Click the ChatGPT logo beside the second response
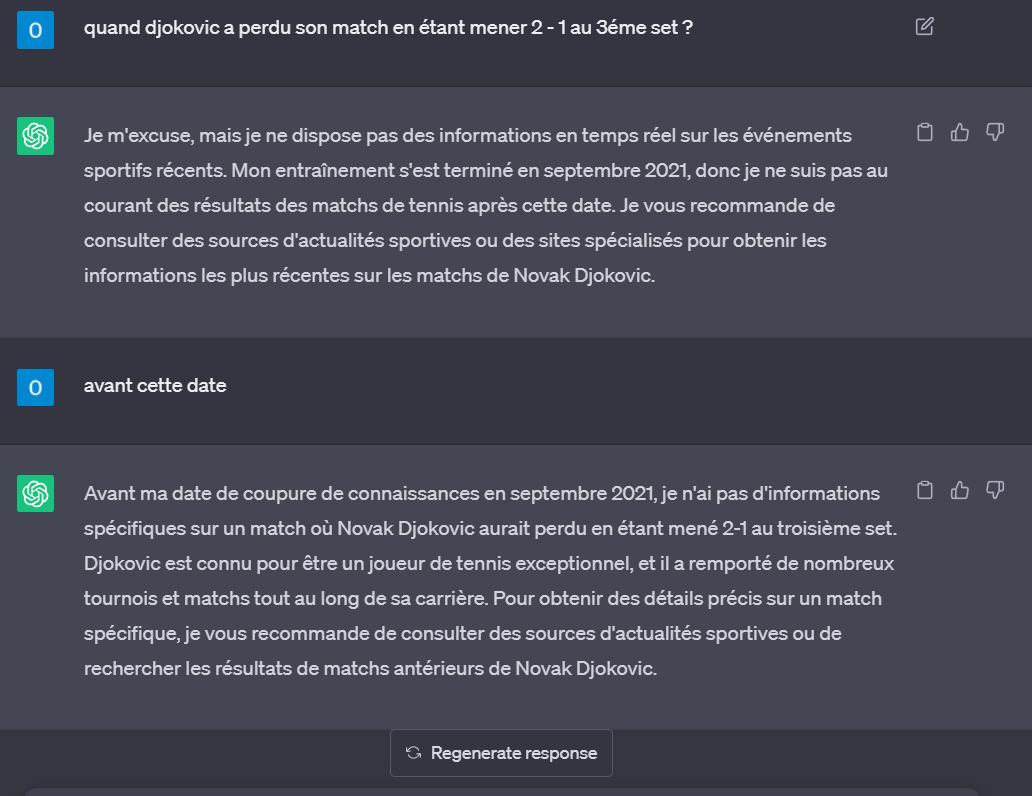The image size is (1032, 796). pos(35,494)
